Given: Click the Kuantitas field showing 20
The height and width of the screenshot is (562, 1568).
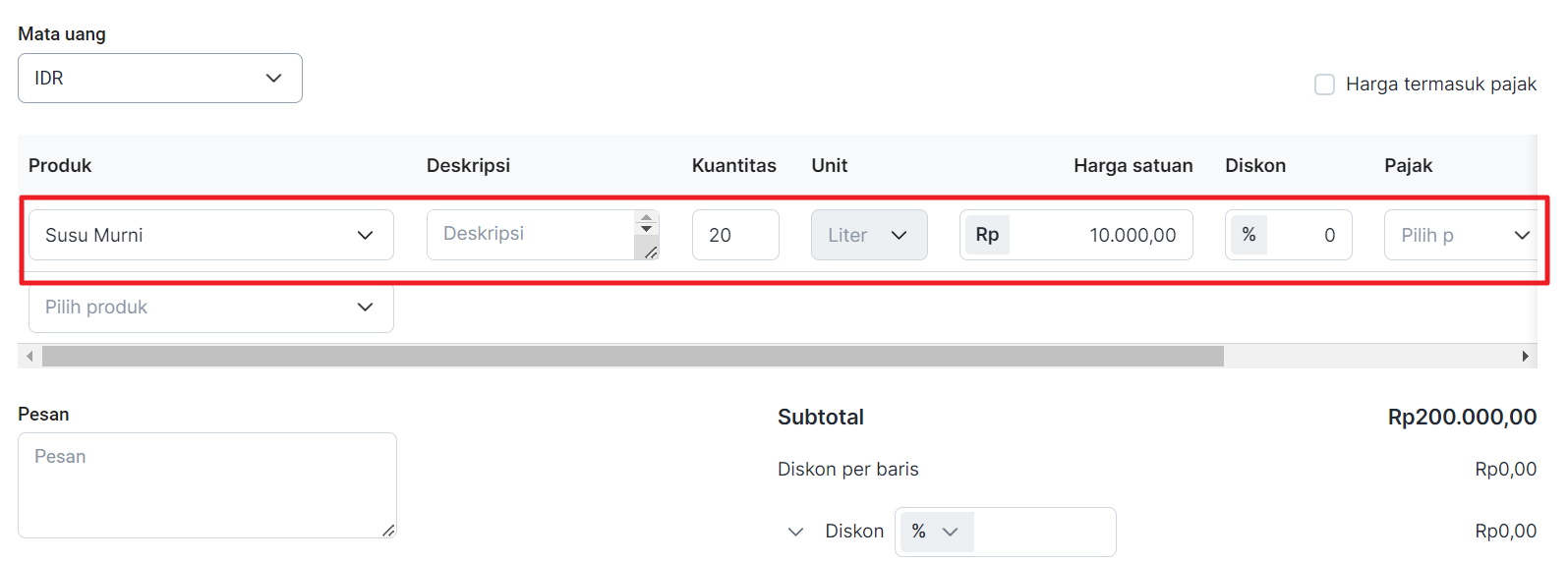Looking at the screenshot, I should (735, 235).
